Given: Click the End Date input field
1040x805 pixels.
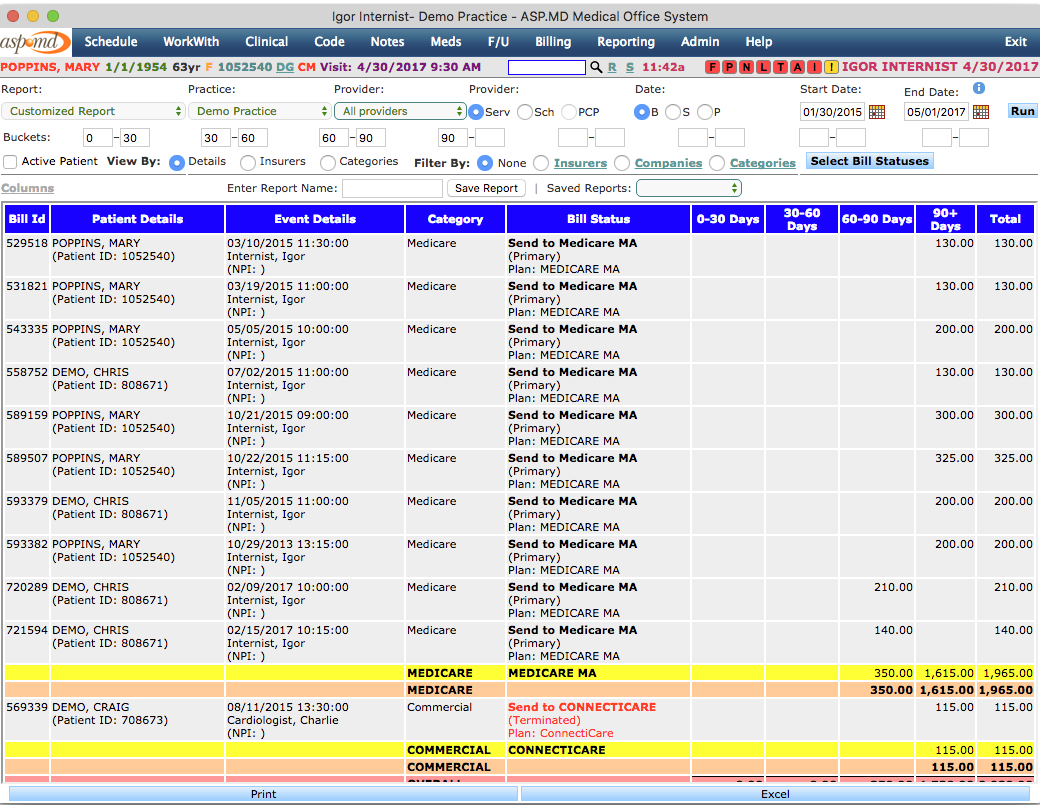Looking at the screenshot, I should pos(936,112).
